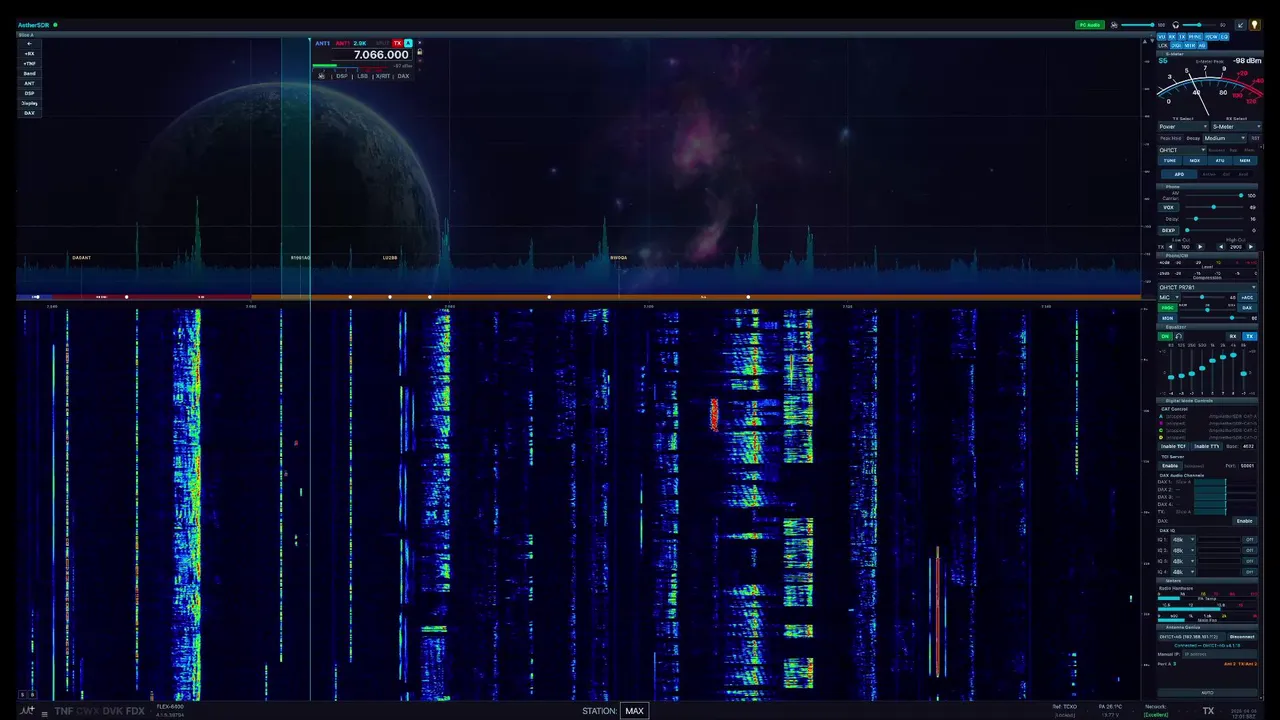Screen dimensions: 1280x720
Task: Click the status icon at bottom left
Action: pyautogui.click(x=27, y=711)
